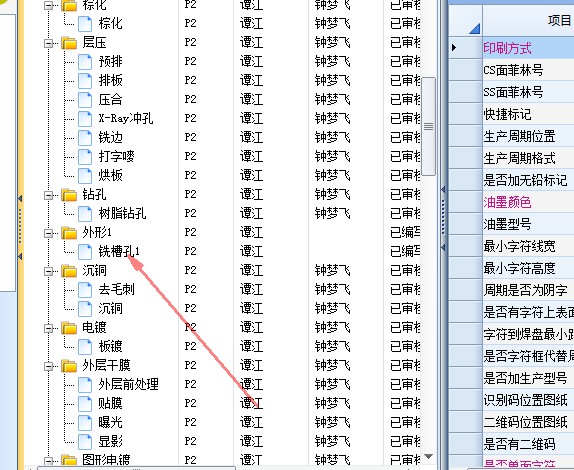Screen dimensions: 574x470
Task: Click the 外层干膜 folder icon
Action: tap(69, 366)
